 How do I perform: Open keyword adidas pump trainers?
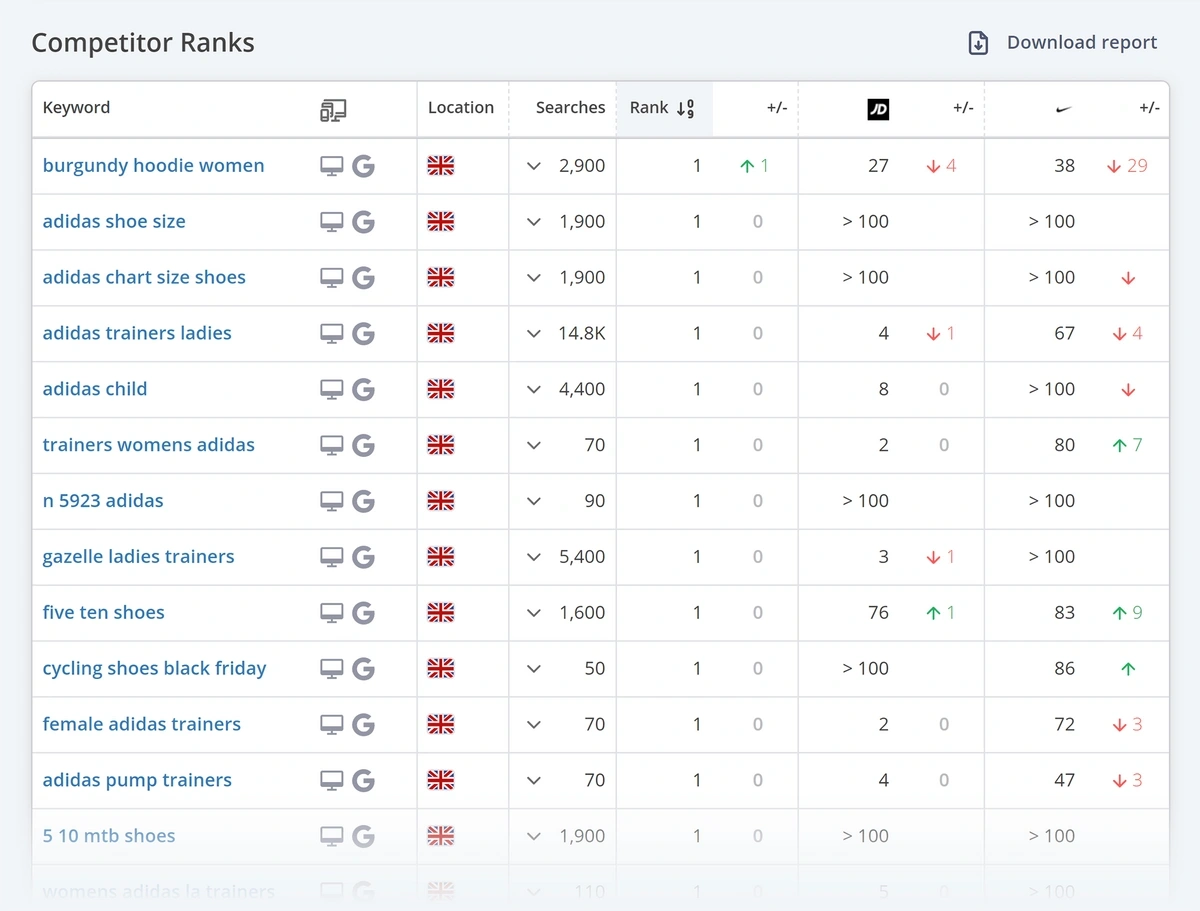137,780
